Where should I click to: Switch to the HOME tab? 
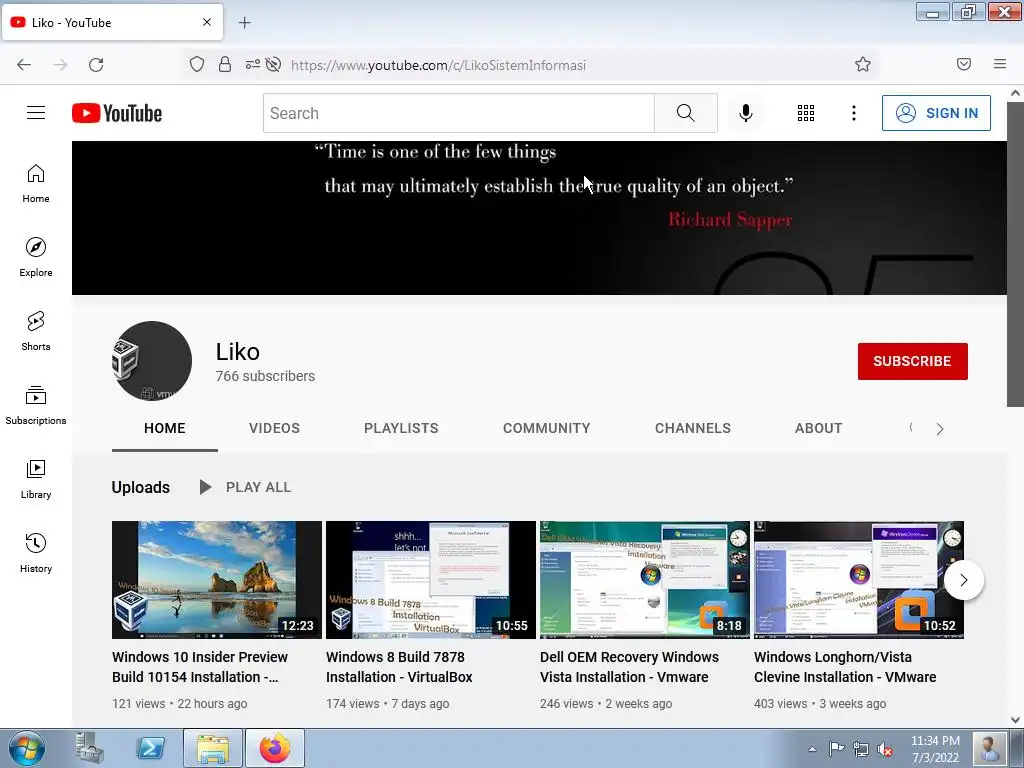click(165, 428)
